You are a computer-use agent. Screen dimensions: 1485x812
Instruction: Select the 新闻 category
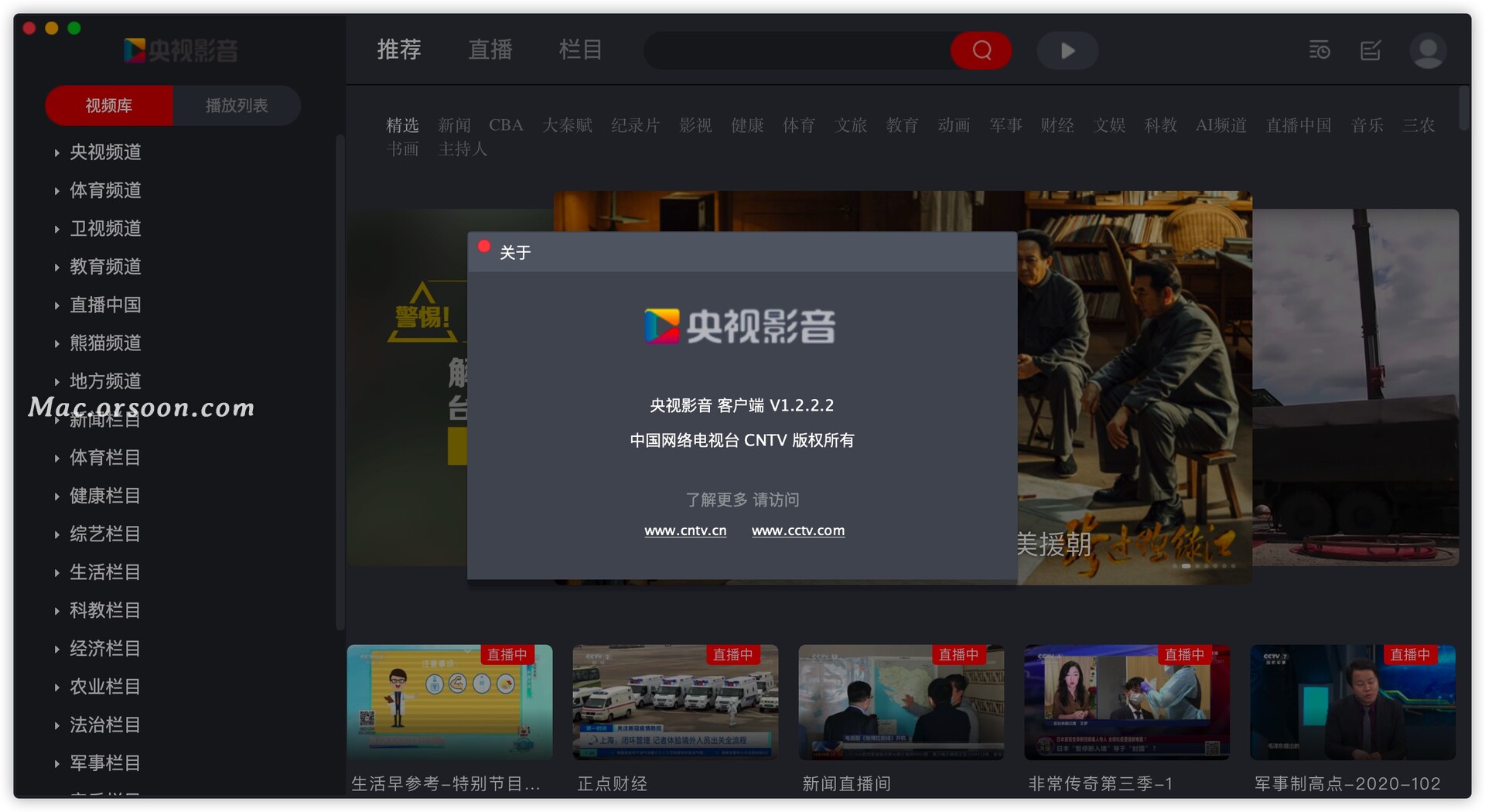tap(455, 125)
